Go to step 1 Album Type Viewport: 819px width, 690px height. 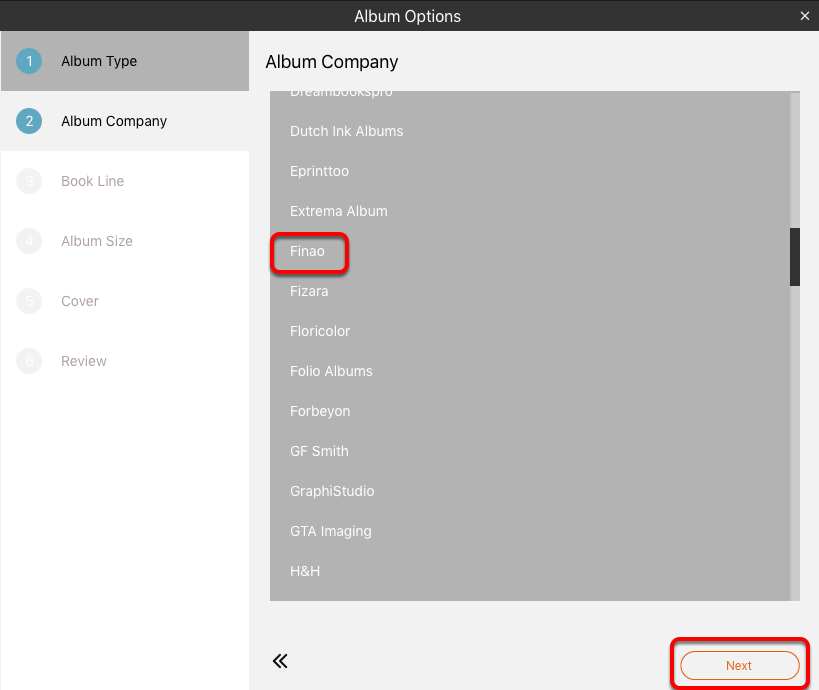point(125,61)
